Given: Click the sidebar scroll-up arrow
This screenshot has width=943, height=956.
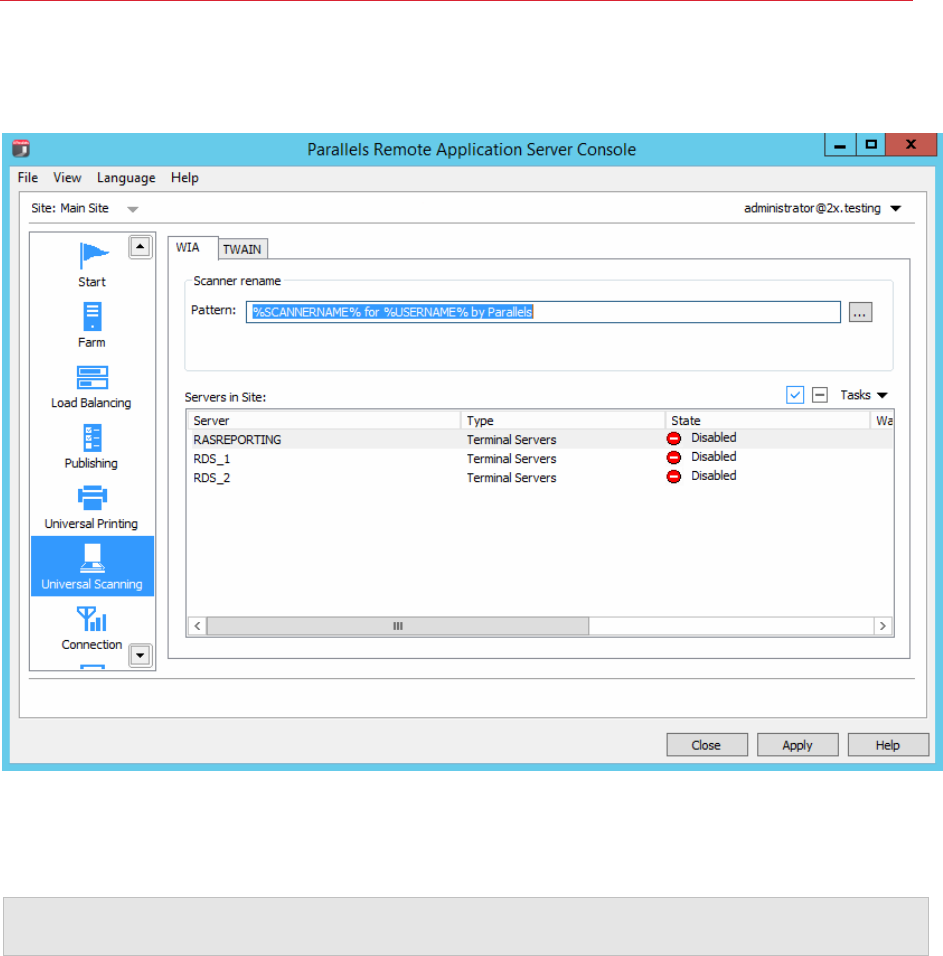Looking at the screenshot, I should pyautogui.click(x=140, y=247).
